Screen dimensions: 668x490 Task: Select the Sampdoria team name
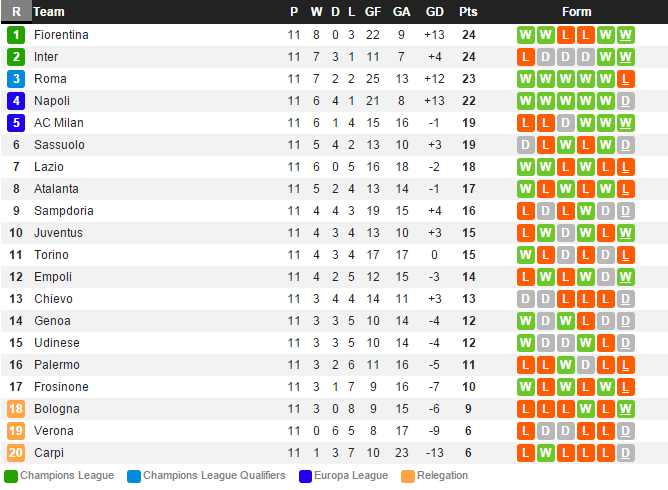(63, 211)
